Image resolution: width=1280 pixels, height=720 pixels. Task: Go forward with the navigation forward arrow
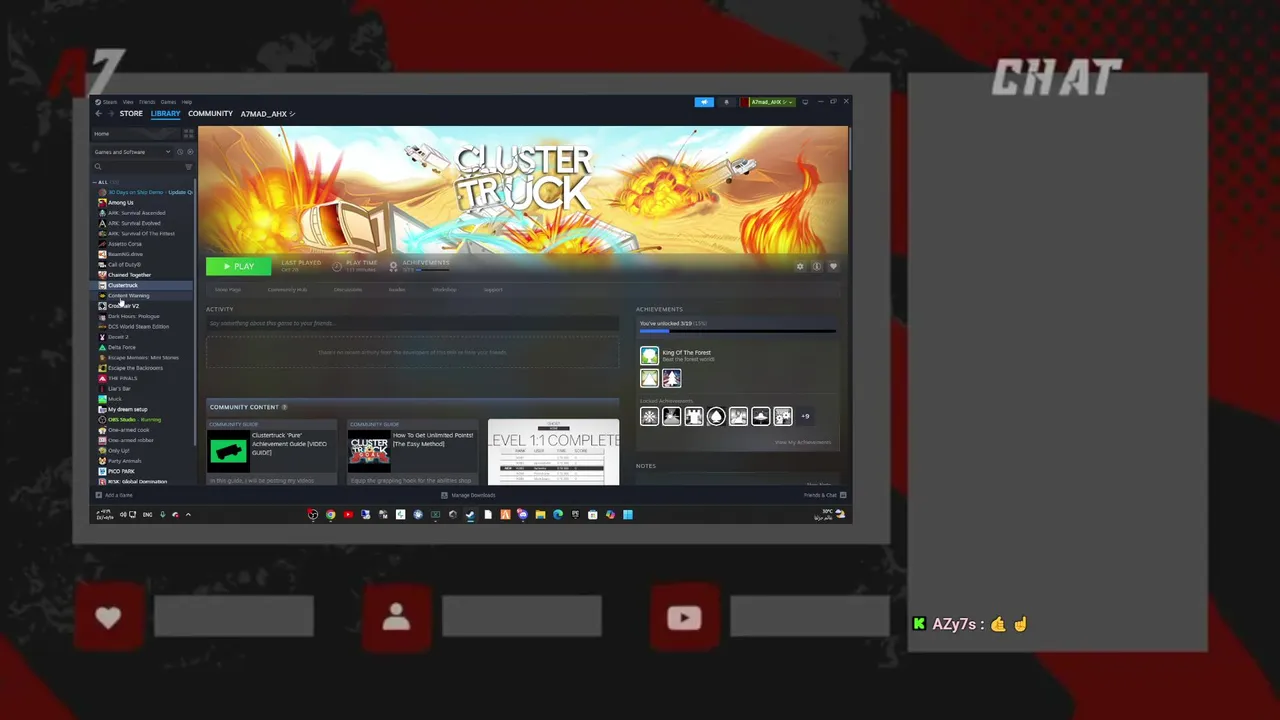(110, 114)
